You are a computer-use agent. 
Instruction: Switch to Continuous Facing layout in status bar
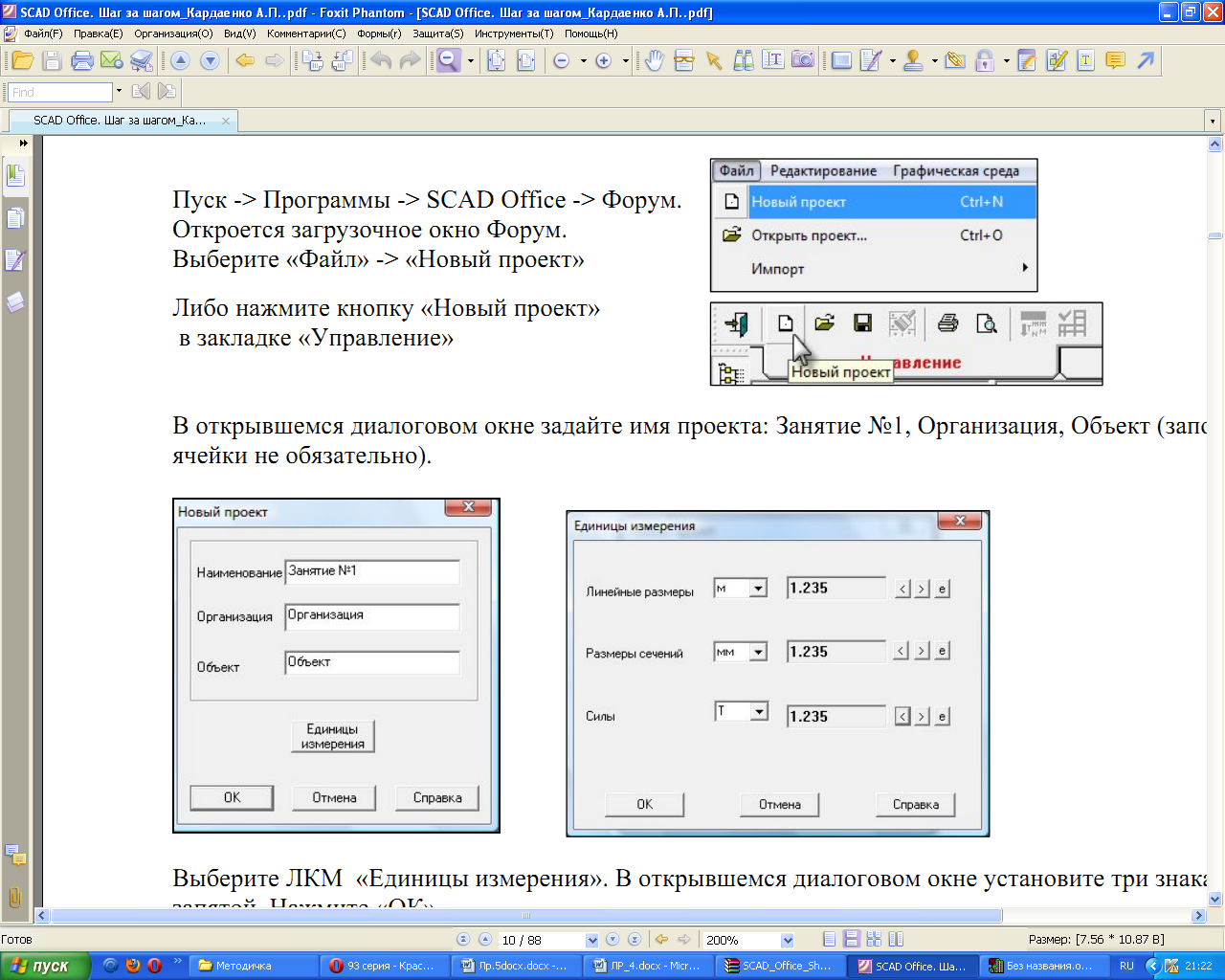[874, 940]
